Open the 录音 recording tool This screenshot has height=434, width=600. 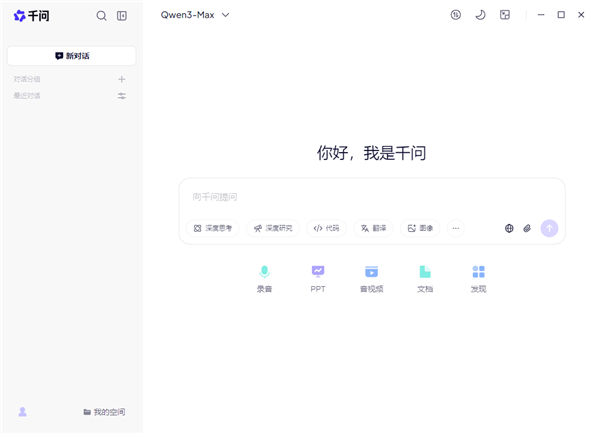coord(264,279)
